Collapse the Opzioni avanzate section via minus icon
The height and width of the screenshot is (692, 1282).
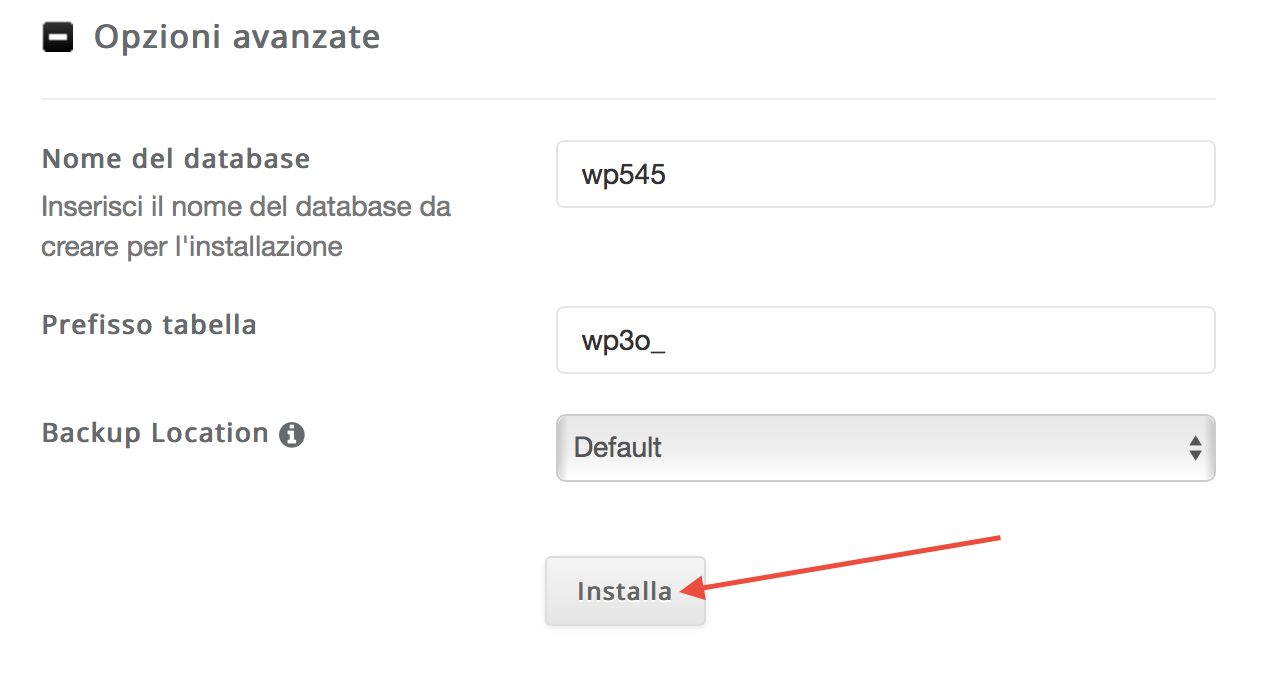click(58, 38)
